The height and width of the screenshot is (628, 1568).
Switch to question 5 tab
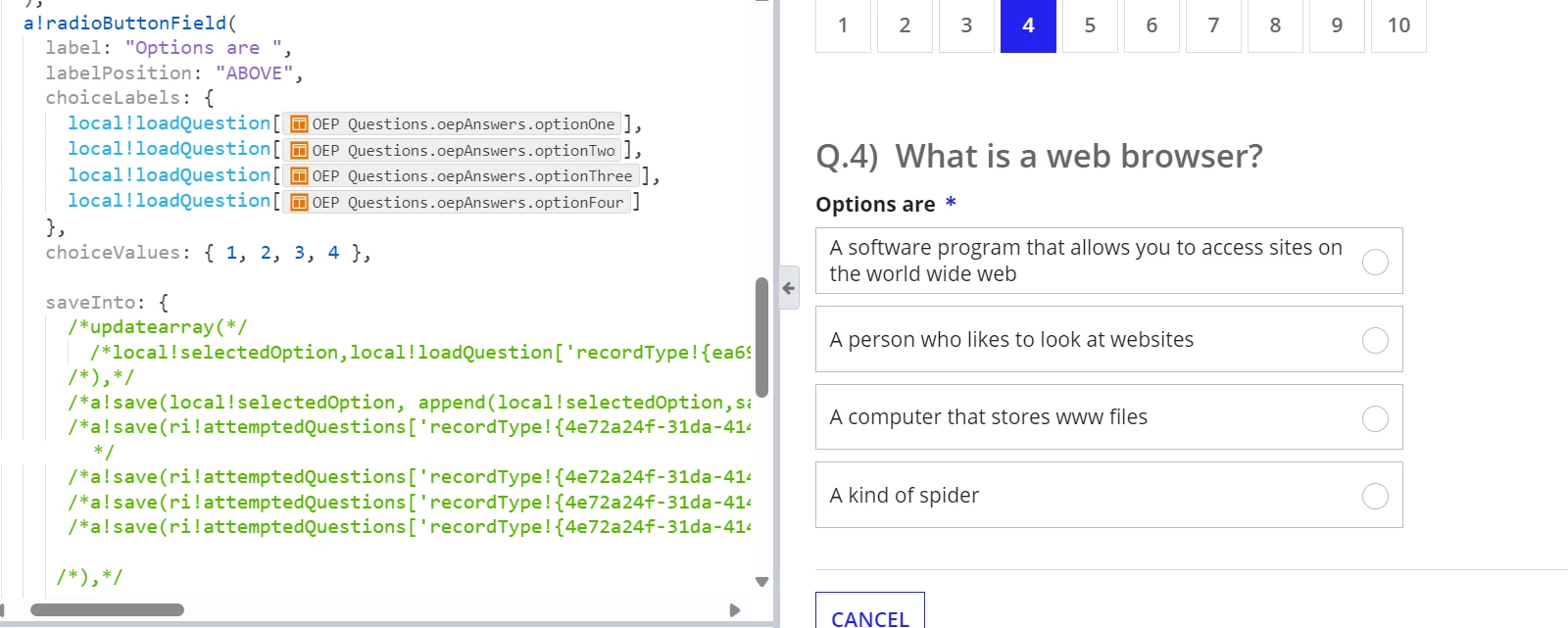(x=1090, y=25)
